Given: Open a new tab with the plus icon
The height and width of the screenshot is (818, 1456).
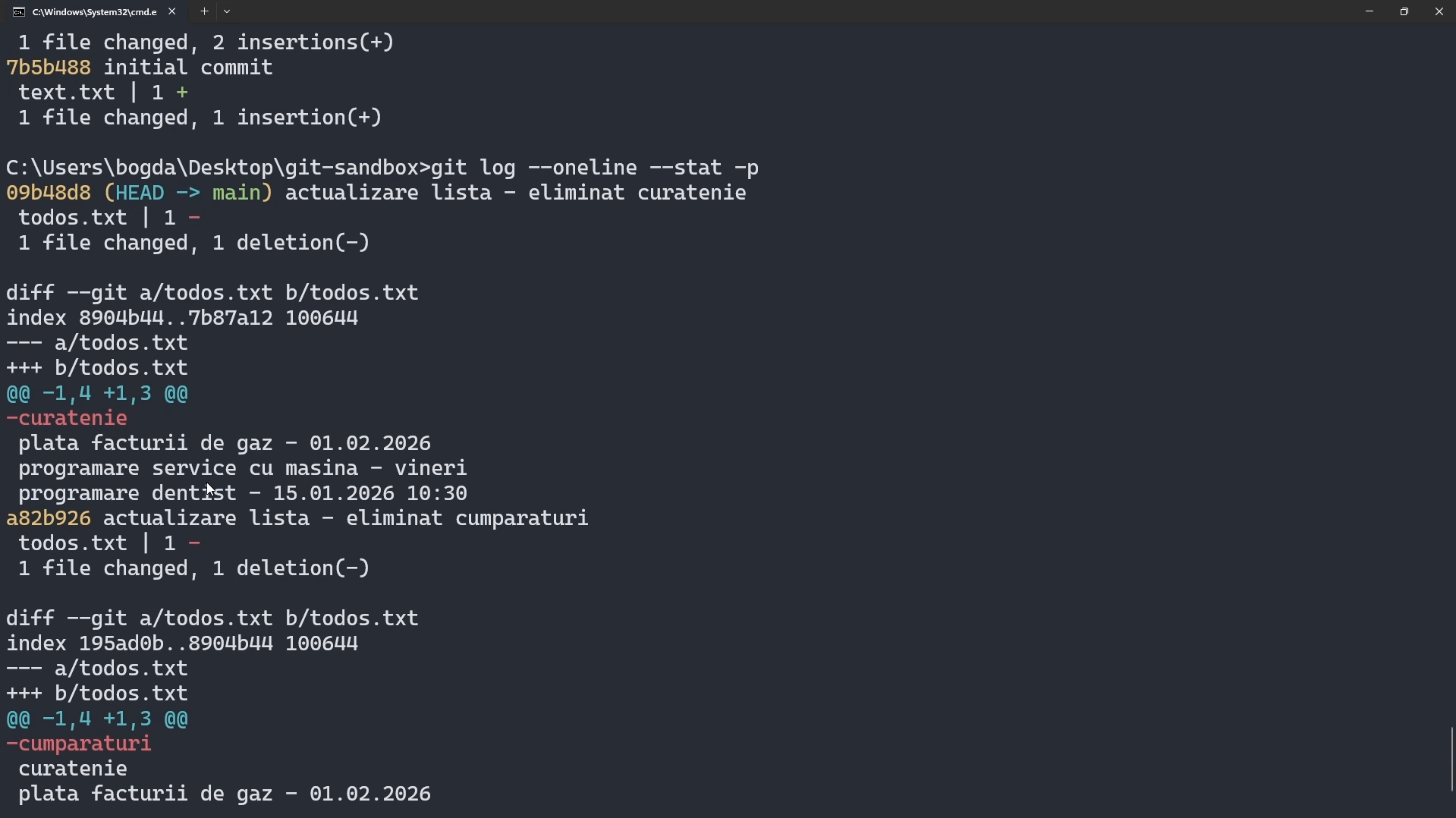Looking at the screenshot, I should tap(204, 11).
